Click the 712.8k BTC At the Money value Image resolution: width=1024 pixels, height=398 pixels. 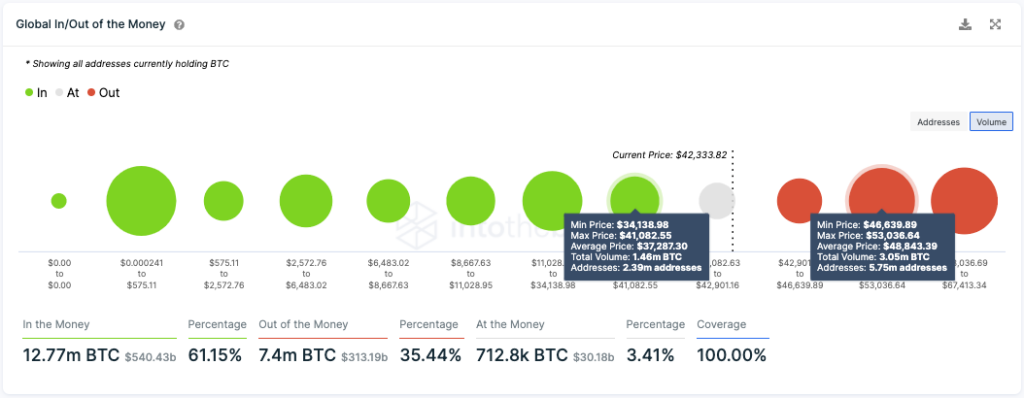pos(522,356)
